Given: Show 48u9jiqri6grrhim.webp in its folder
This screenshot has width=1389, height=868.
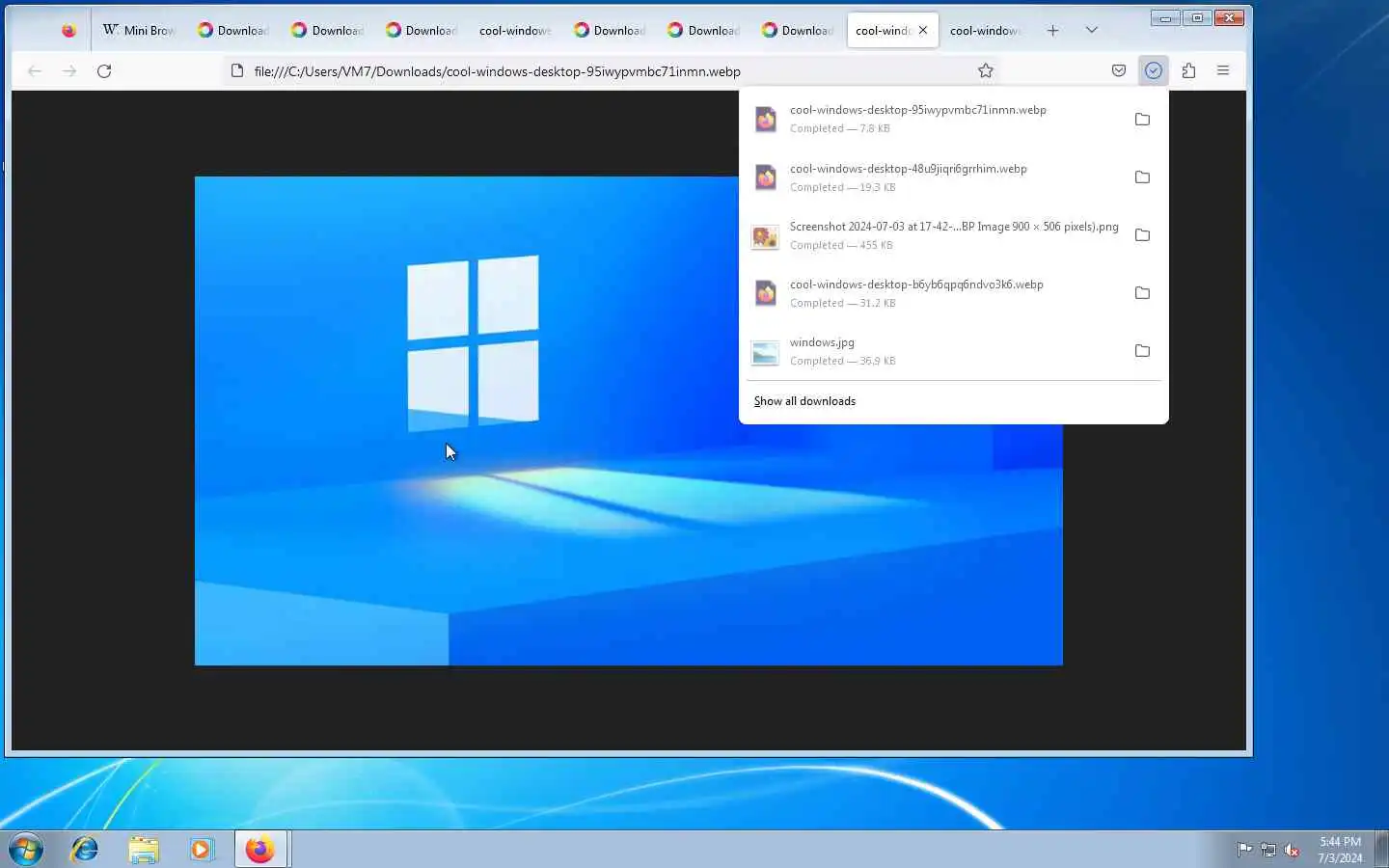Looking at the screenshot, I should coord(1142,177).
